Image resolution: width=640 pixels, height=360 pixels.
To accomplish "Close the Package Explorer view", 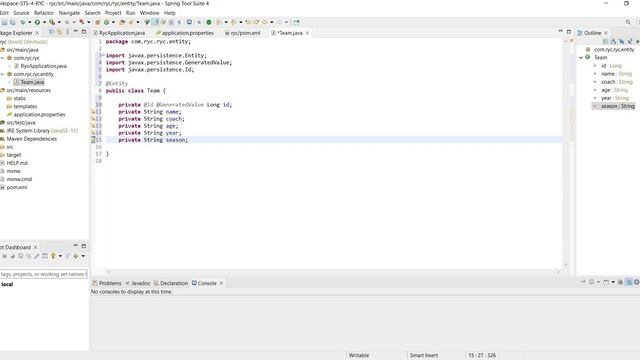I will point(37,33).
